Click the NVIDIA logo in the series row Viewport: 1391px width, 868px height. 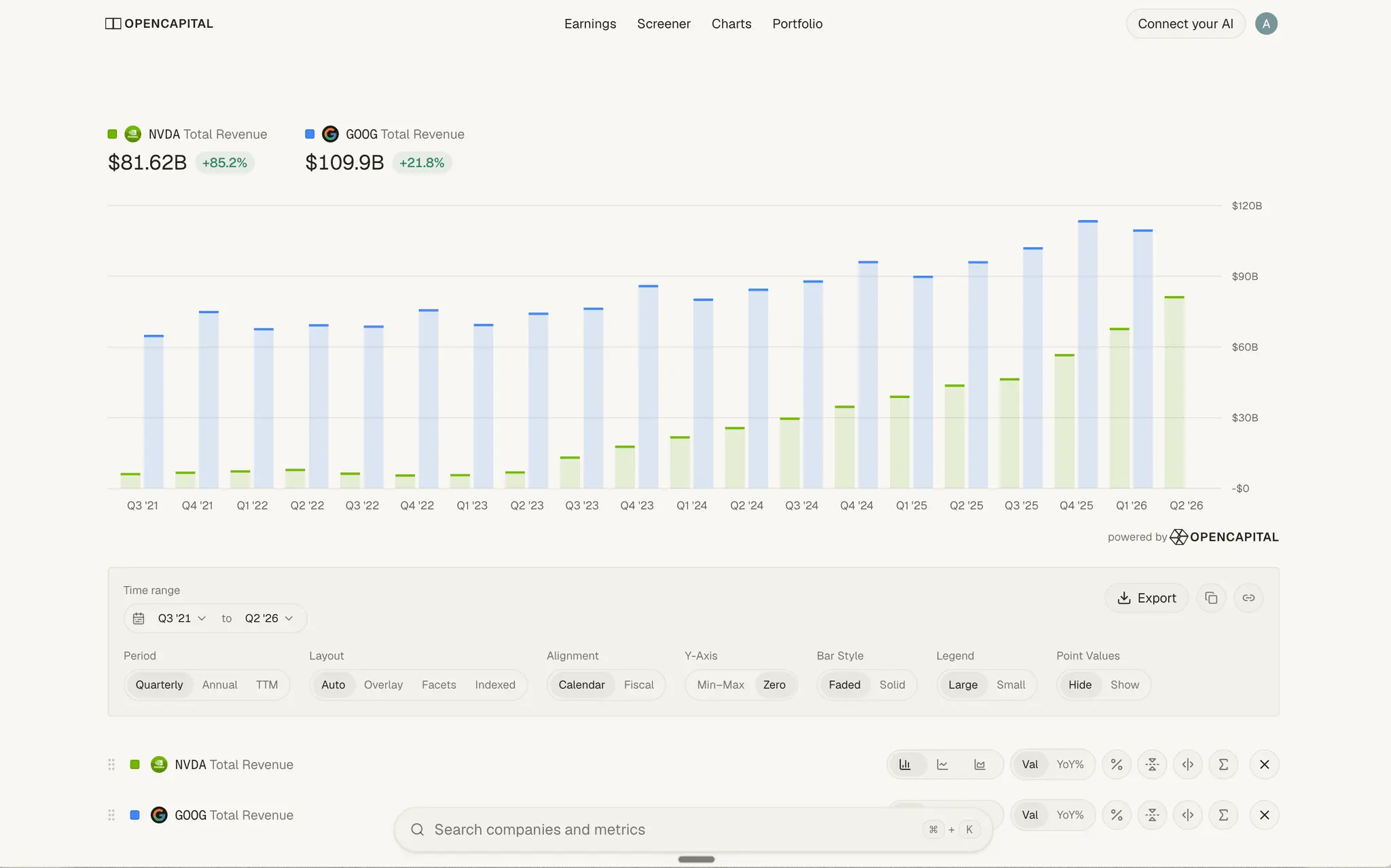159,764
